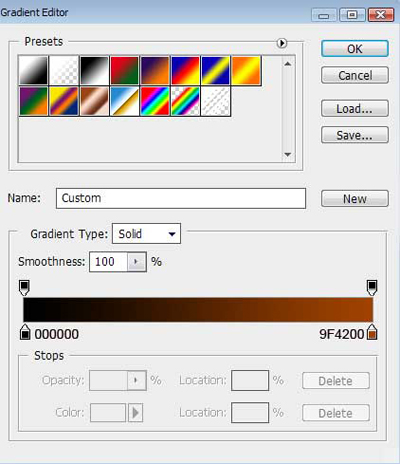Viewport: 400px width, 464px height.
Task: Open the Gradient Type dropdown
Action: tap(146, 234)
